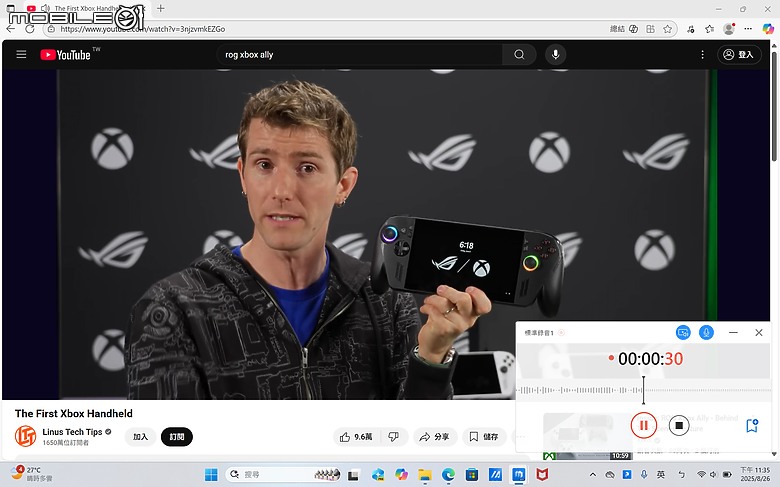Add a bookmark marker in recorder
This screenshot has width=780, height=487.
tap(752, 425)
